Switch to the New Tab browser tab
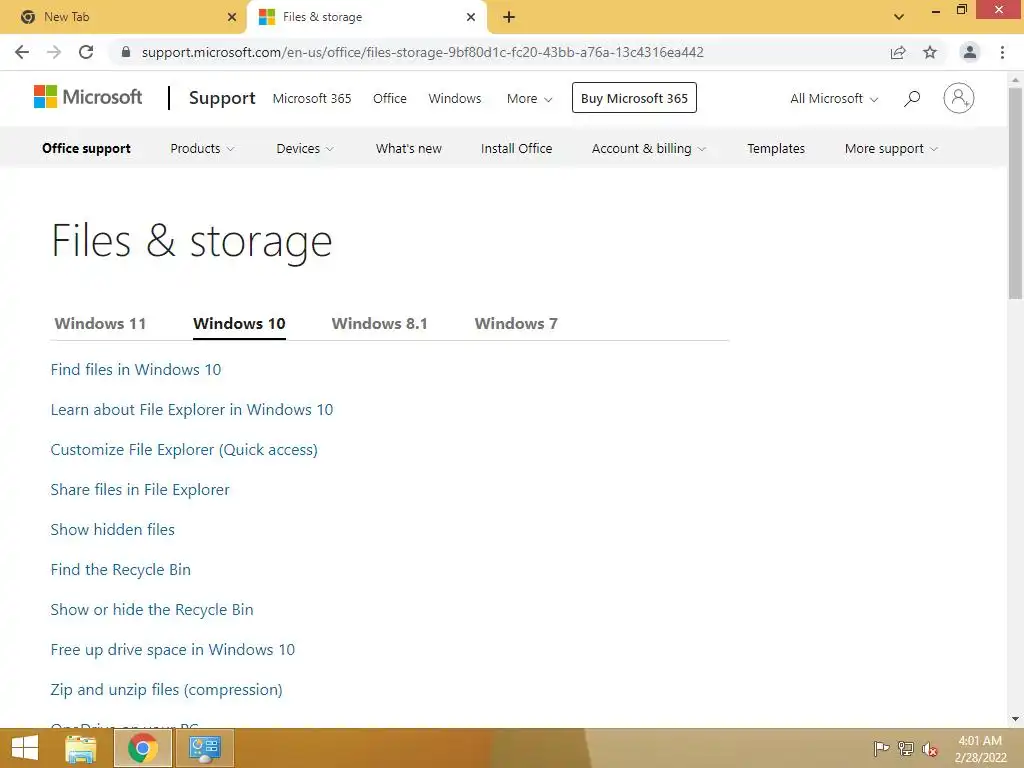 pyautogui.click(x=123, y=17)
